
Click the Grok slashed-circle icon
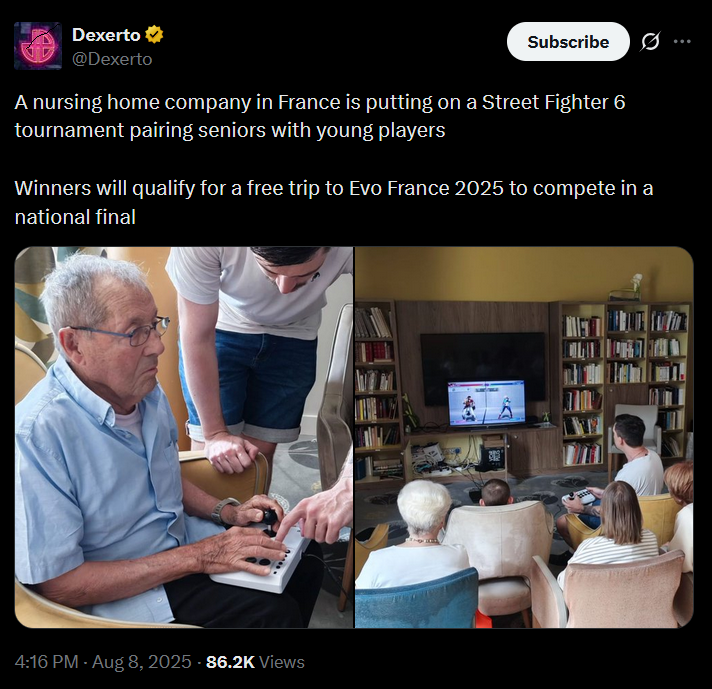point(650,42)
